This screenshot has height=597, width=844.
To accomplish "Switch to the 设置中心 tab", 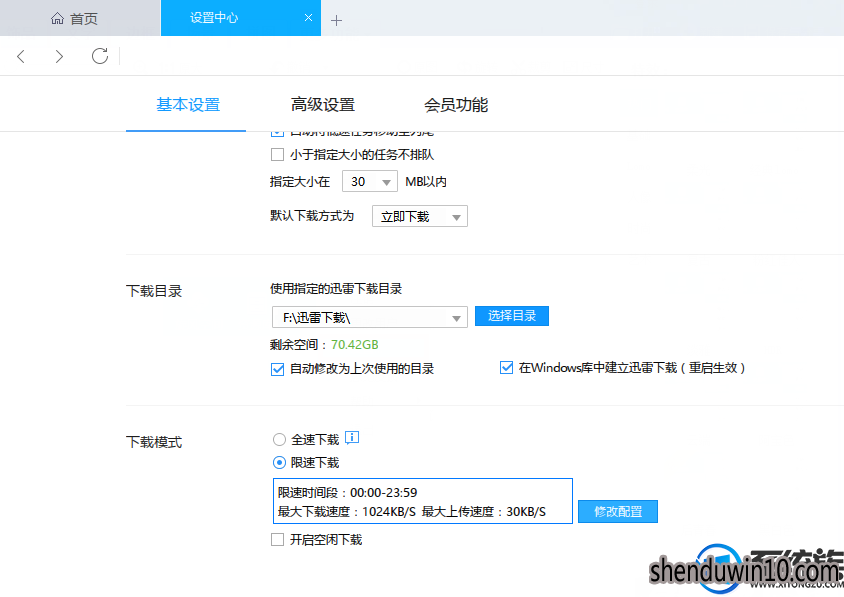I will coord(241,18).
